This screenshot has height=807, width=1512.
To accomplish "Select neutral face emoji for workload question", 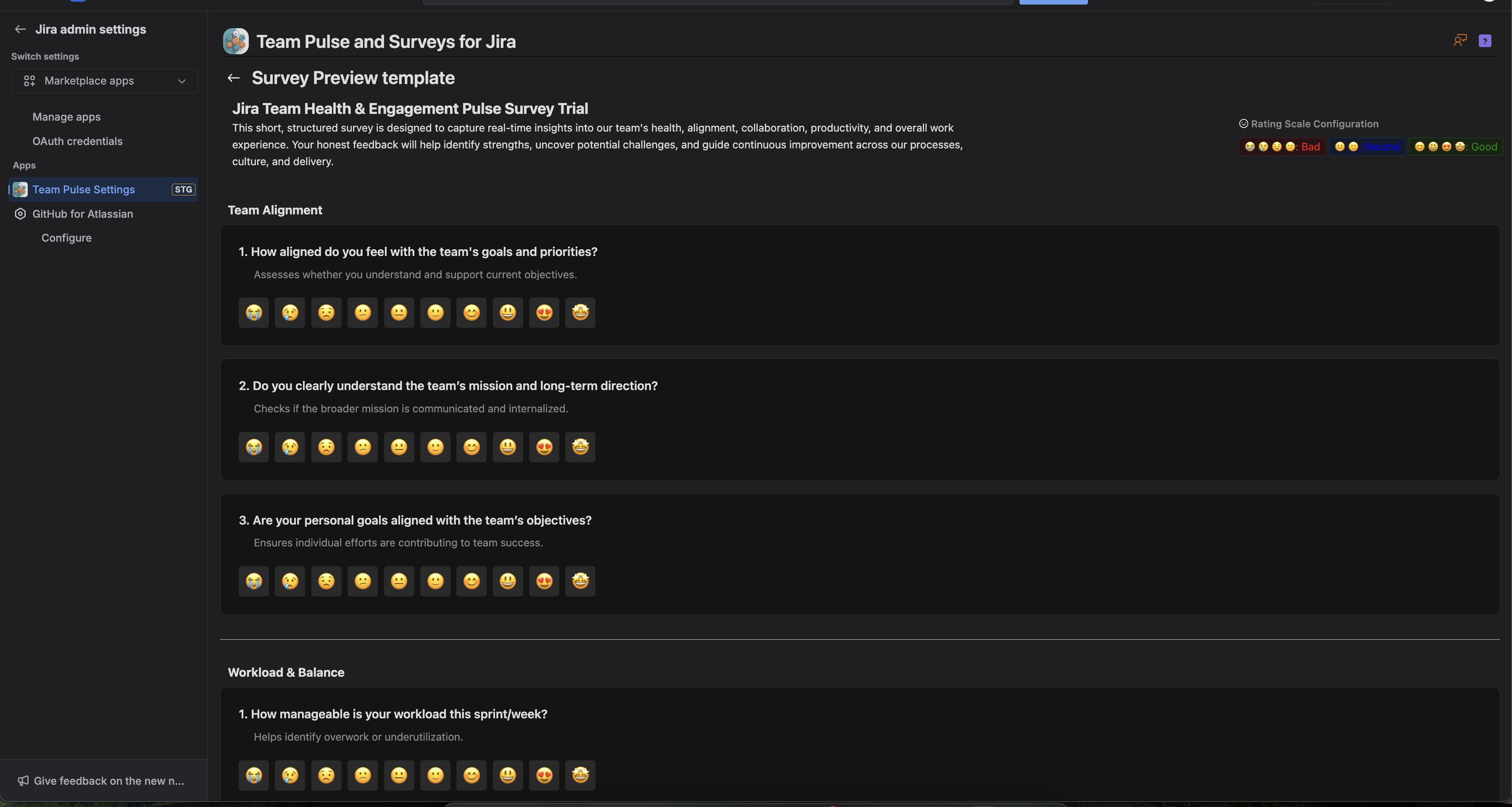I will [x=398, y=775].
